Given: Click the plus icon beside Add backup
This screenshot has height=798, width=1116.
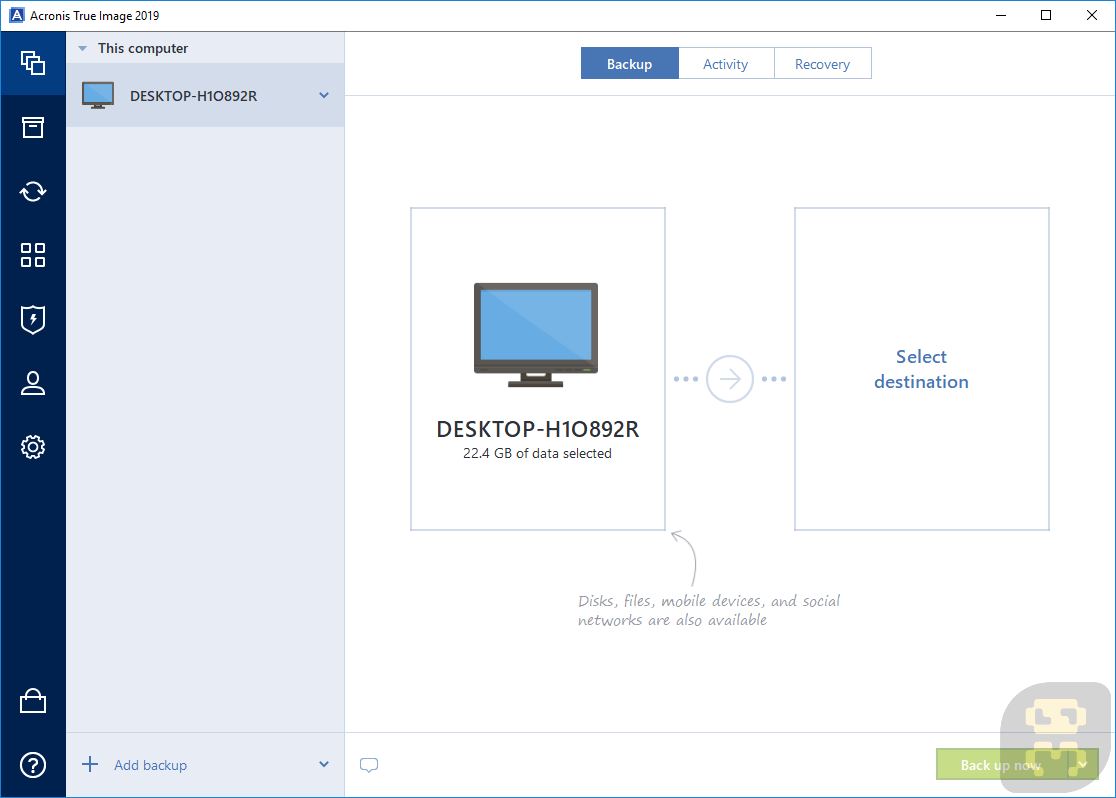Looking at the screenshot, I should tap(90, 765).
